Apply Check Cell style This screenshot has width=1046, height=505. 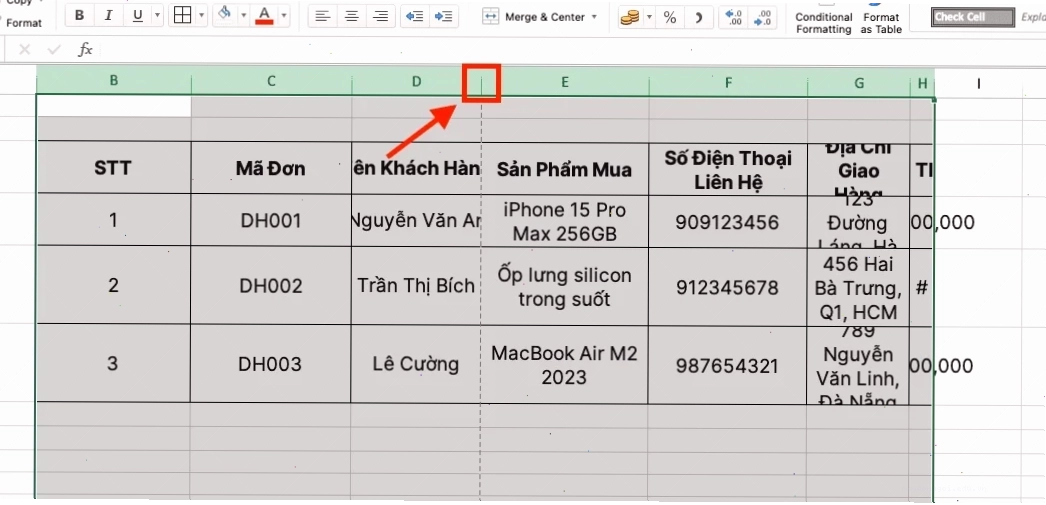(x=973, y=17)
